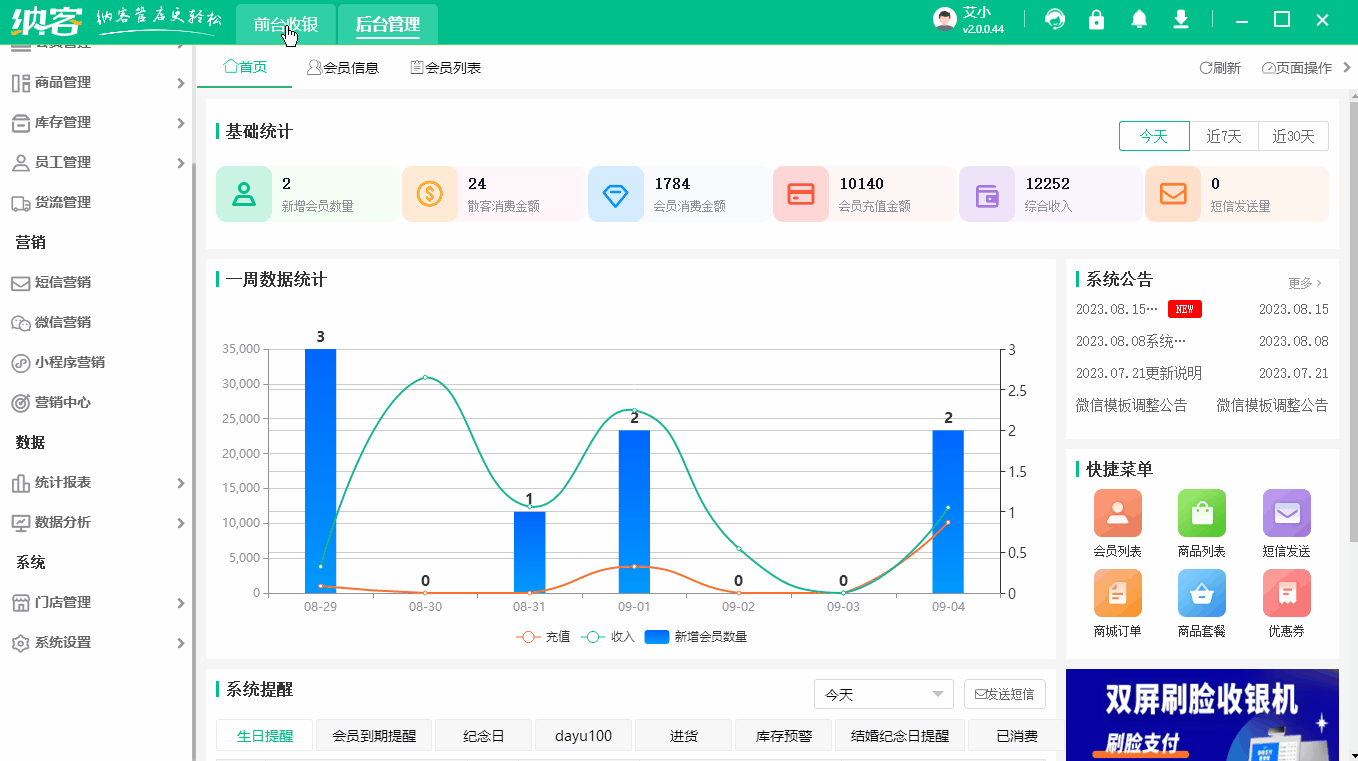Click the download icon in the top bar

tap(1180, 19)
